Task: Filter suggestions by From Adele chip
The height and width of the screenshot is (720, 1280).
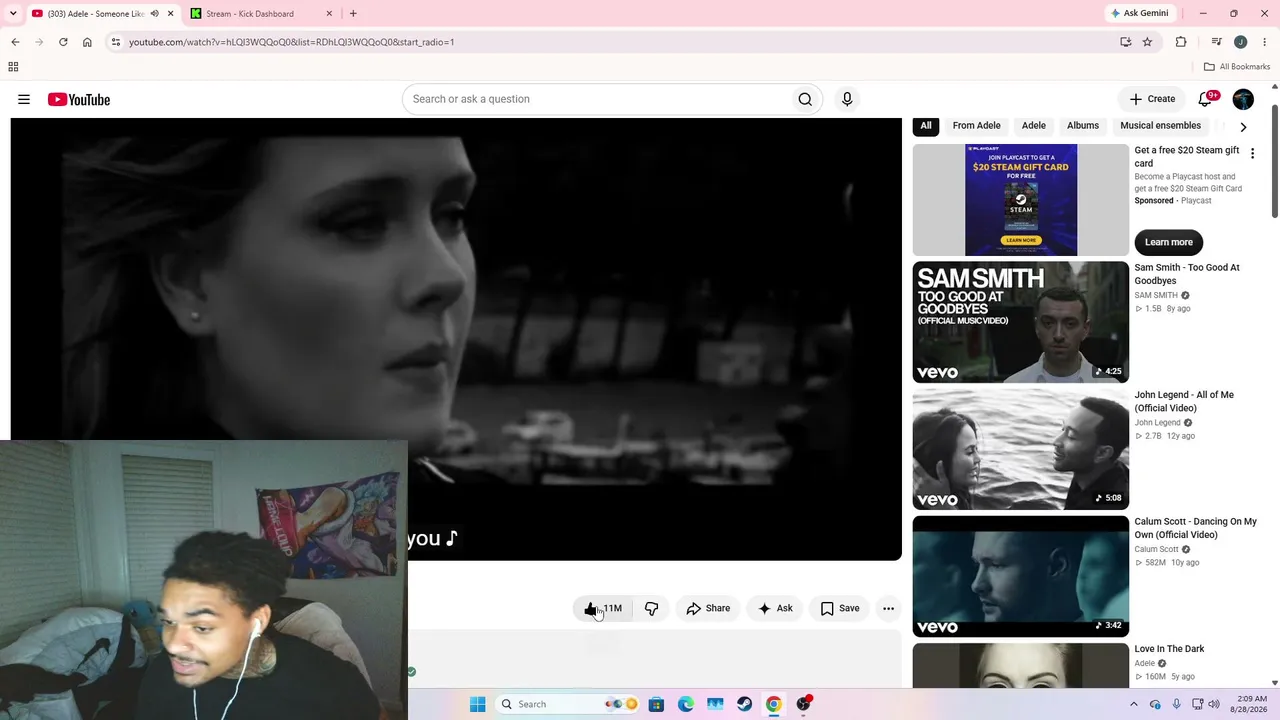Action: click(x=976, y=126)
